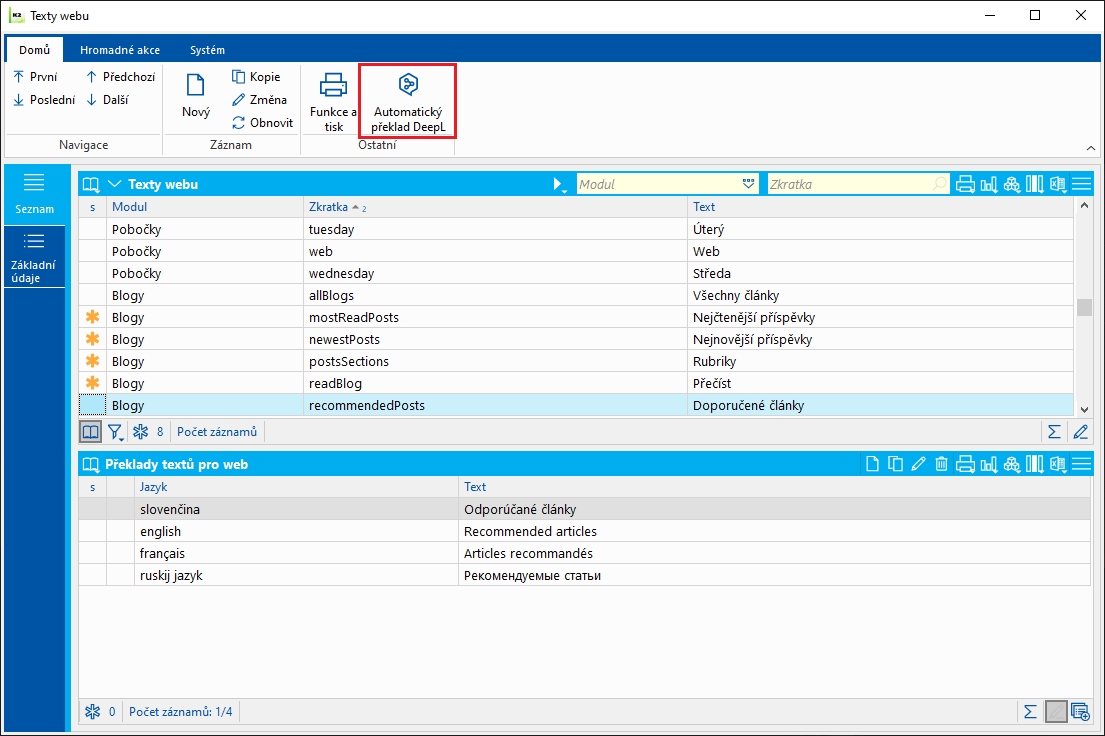This screenshot has width=1105, height=736.
Task: Create a record with the Nový icon
Action: coord(196,97)
